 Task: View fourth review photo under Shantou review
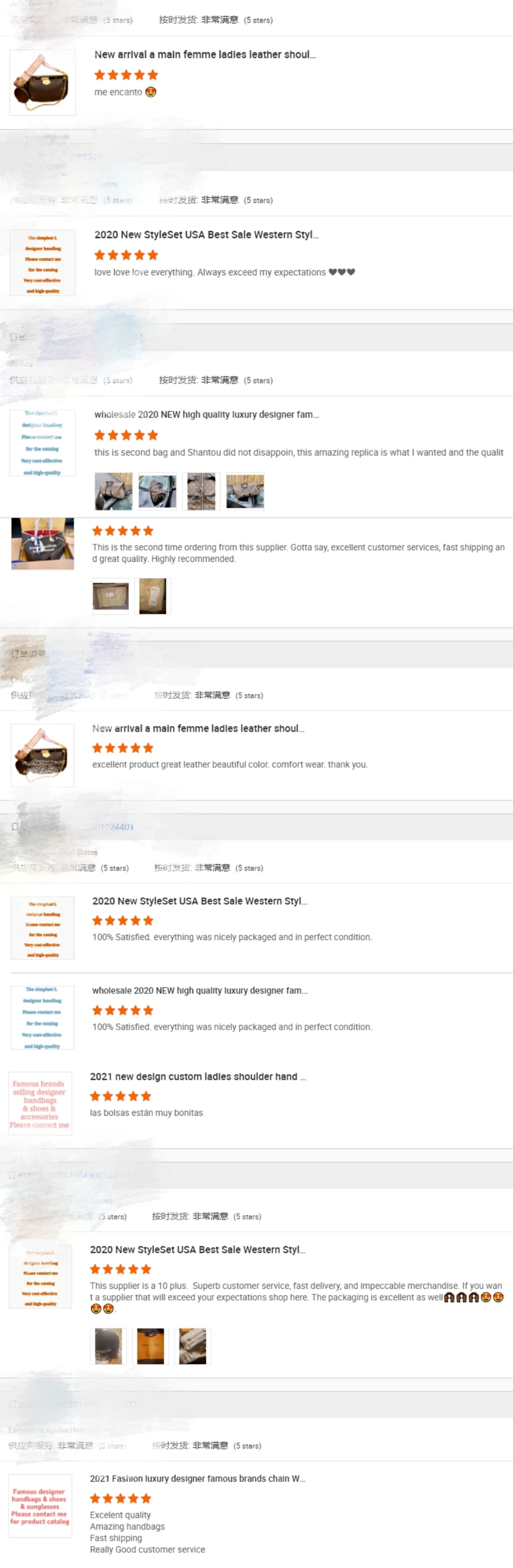245,491
